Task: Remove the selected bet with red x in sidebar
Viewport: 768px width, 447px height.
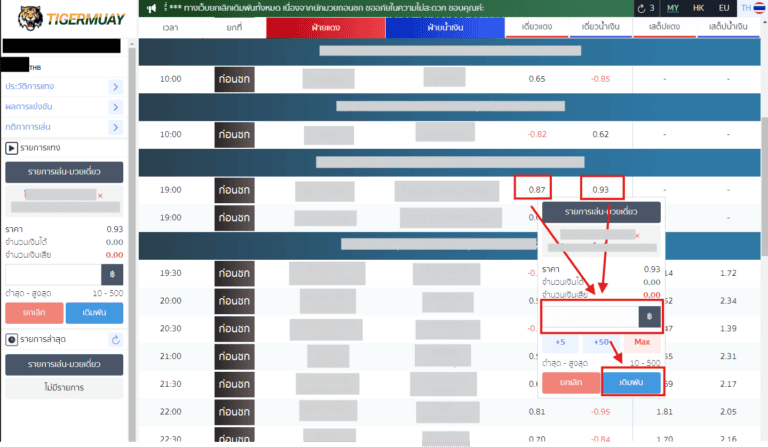Action: tap(99, 195)
